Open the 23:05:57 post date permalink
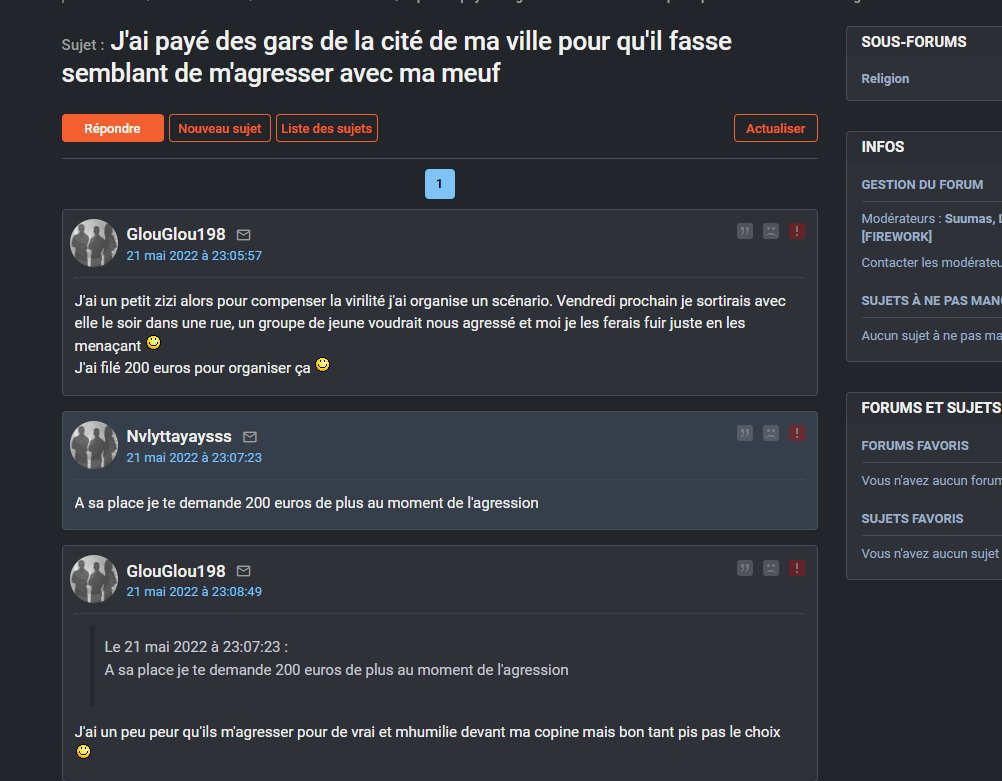1002x781 pixels. tap(194, 256)
